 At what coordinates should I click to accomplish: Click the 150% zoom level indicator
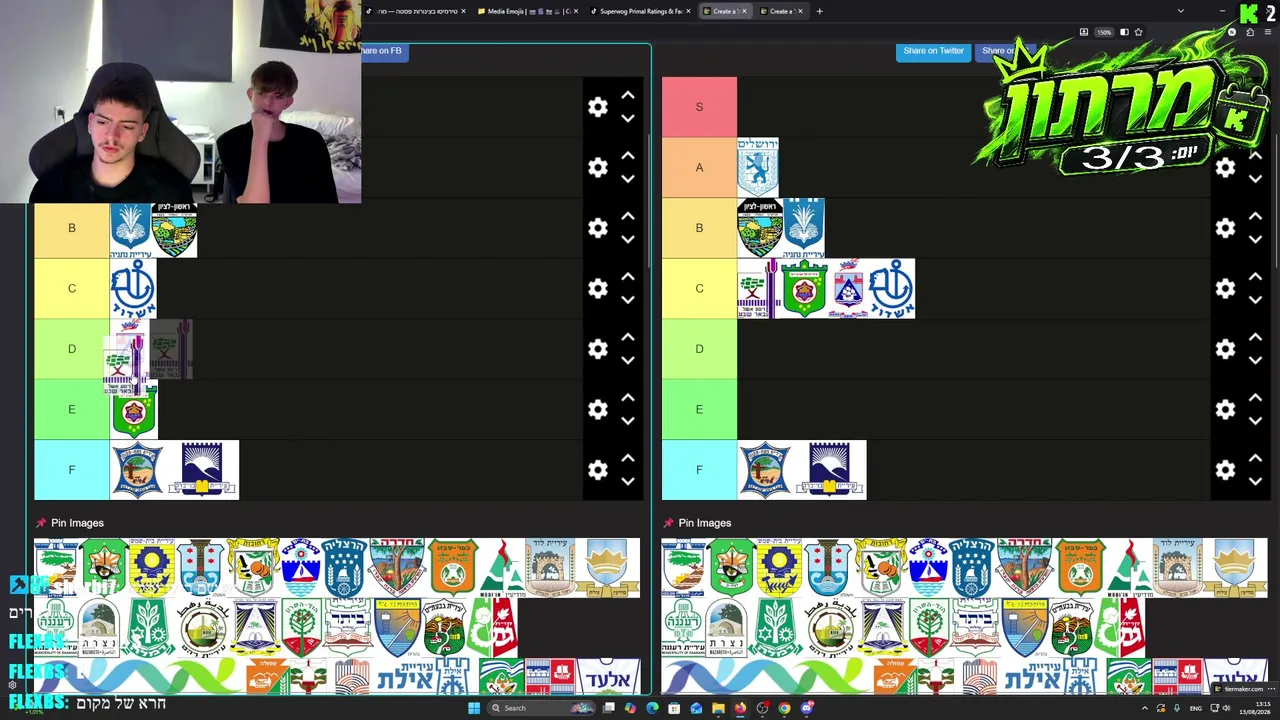1104,32
